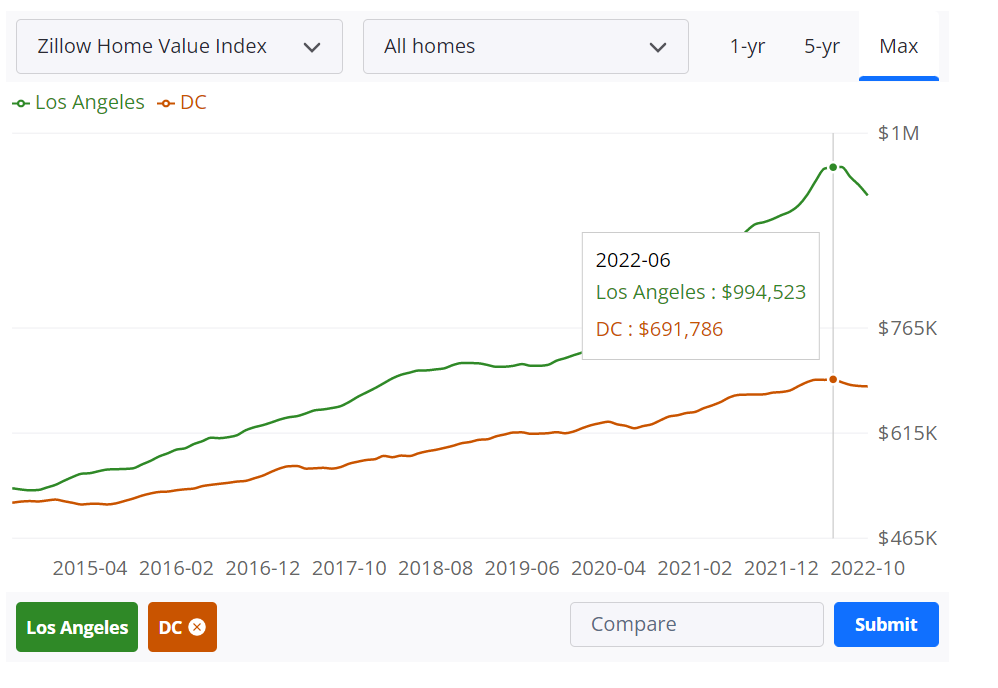Click the green Los Angeles tag button
998x688 pixels.
(x=77, y=627)
